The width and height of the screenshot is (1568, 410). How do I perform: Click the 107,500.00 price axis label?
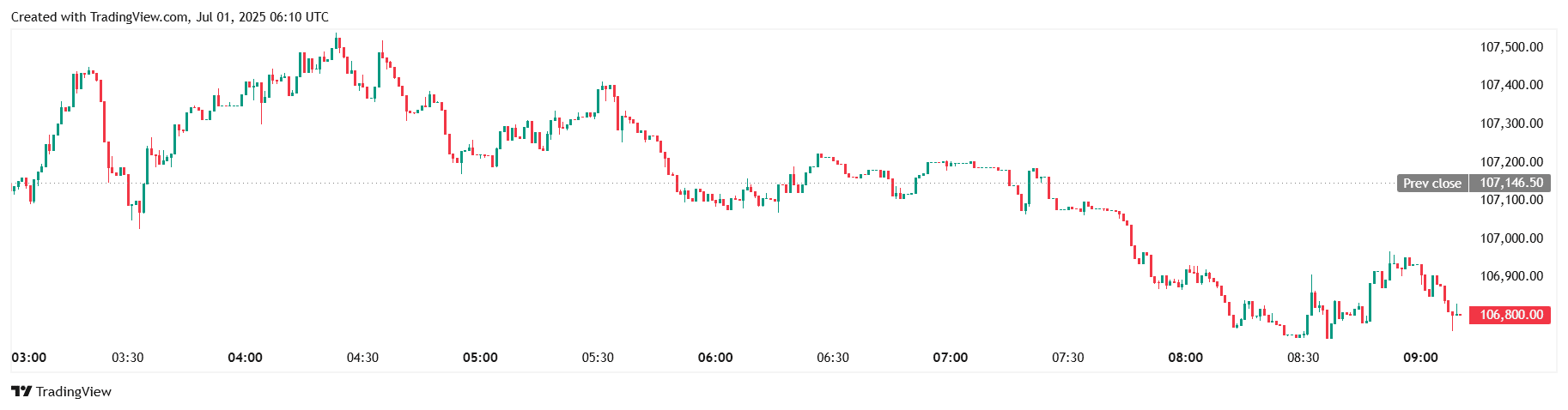1511,47
